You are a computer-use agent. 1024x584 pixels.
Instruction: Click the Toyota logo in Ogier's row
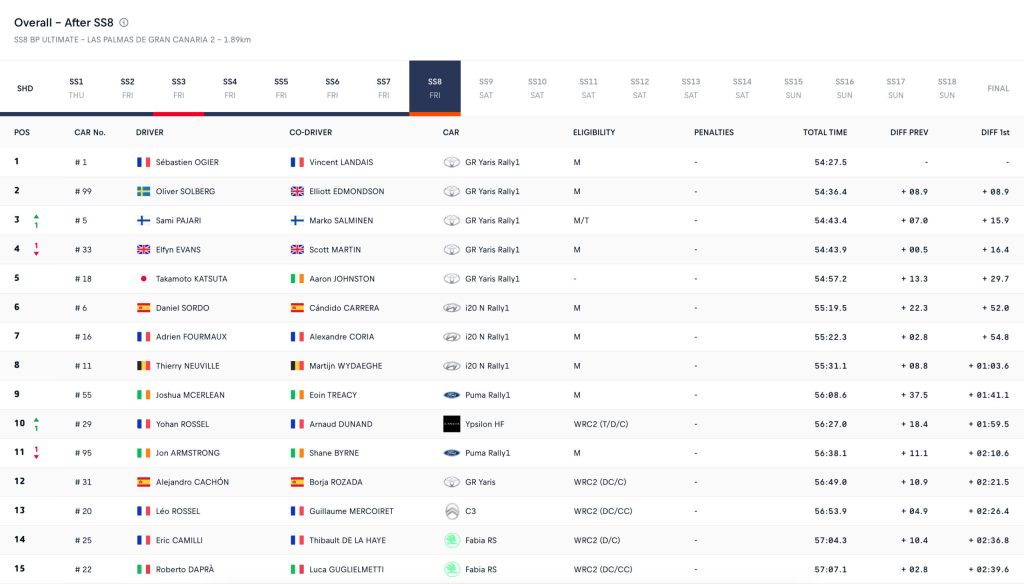[x=452, y=162]
